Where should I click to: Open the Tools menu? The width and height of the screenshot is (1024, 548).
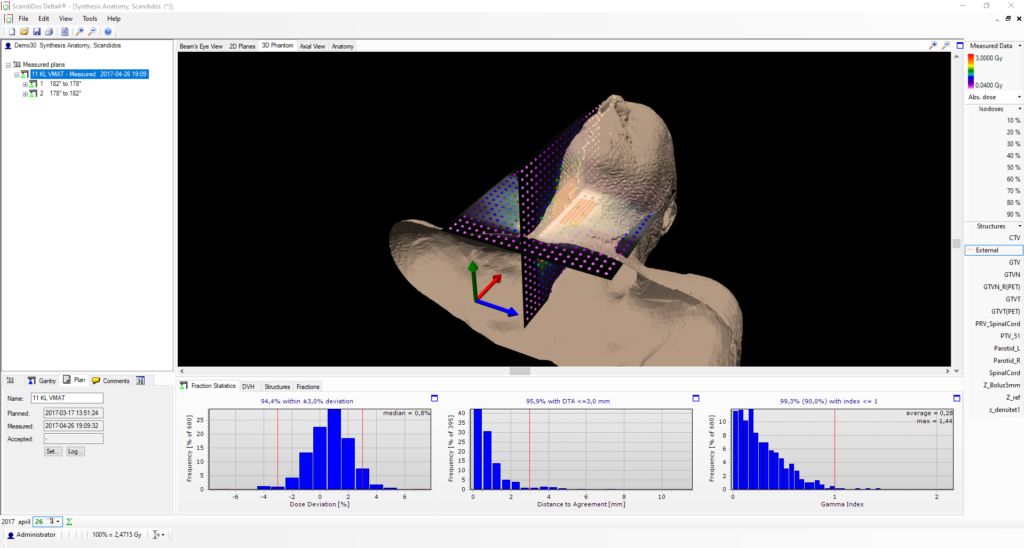coord(90,19)
